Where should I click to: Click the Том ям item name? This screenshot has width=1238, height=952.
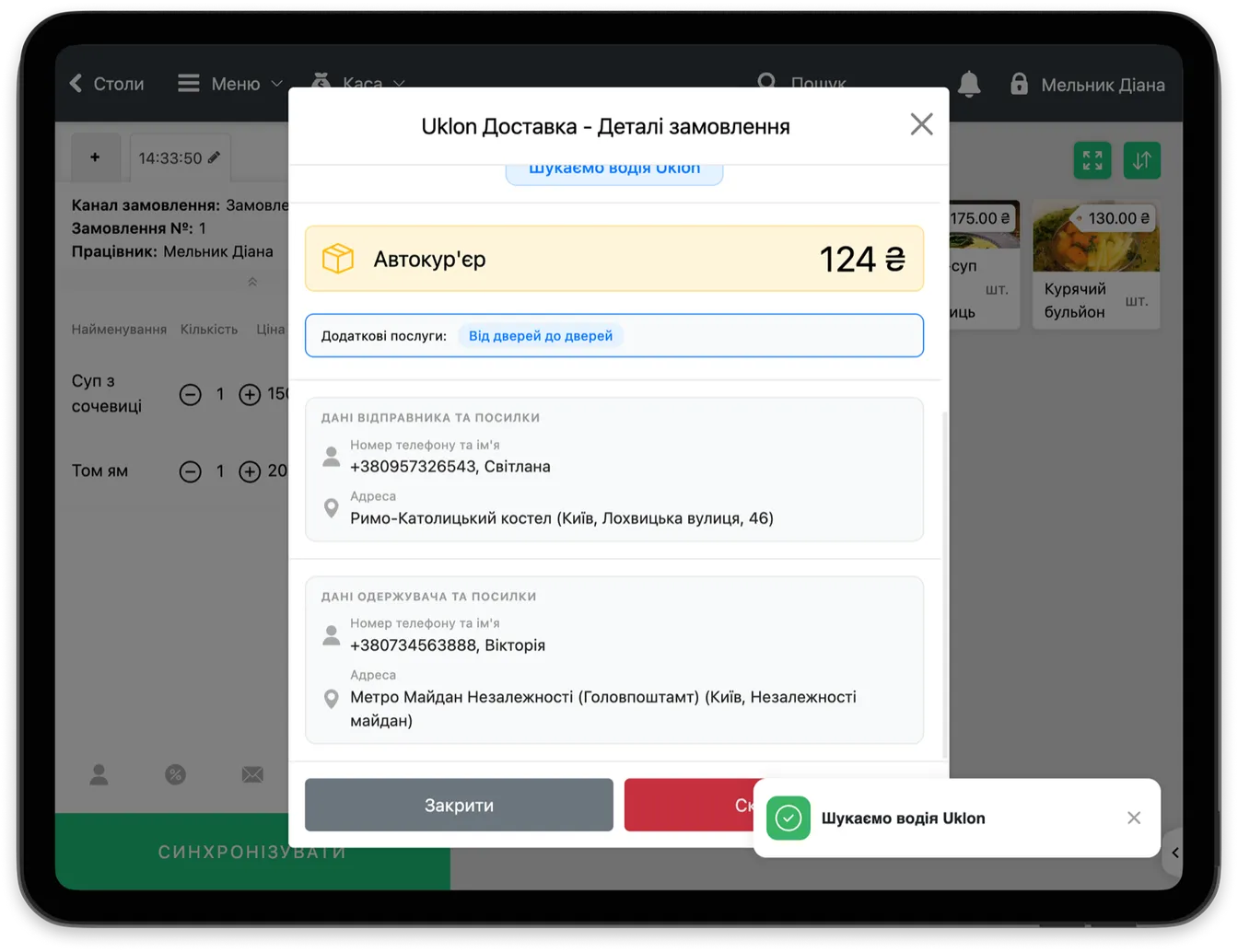[99, 471]
